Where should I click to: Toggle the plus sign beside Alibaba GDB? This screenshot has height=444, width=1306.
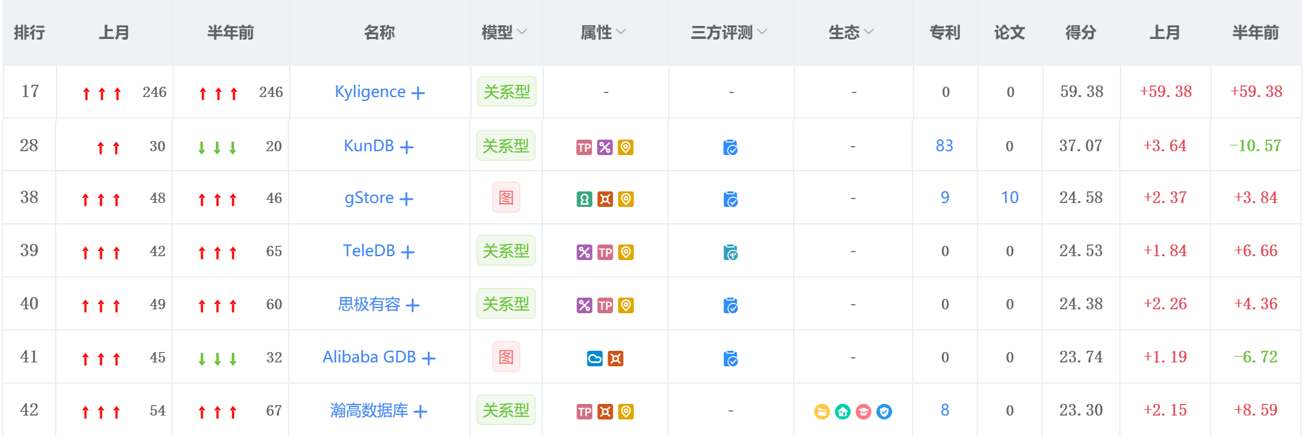(x=429, y=358)
